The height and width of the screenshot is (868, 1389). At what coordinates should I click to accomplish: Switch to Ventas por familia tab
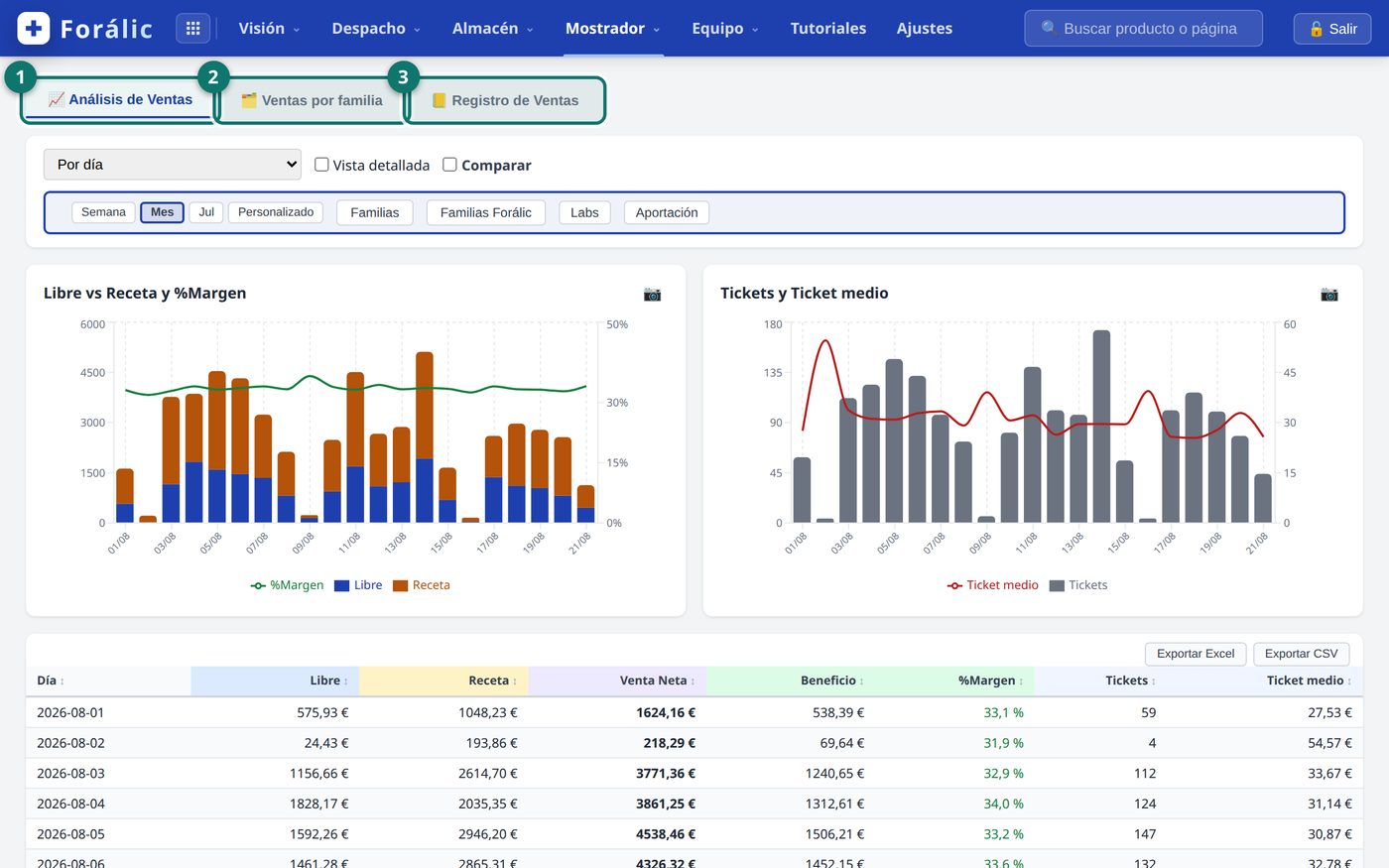click(312, 100)
